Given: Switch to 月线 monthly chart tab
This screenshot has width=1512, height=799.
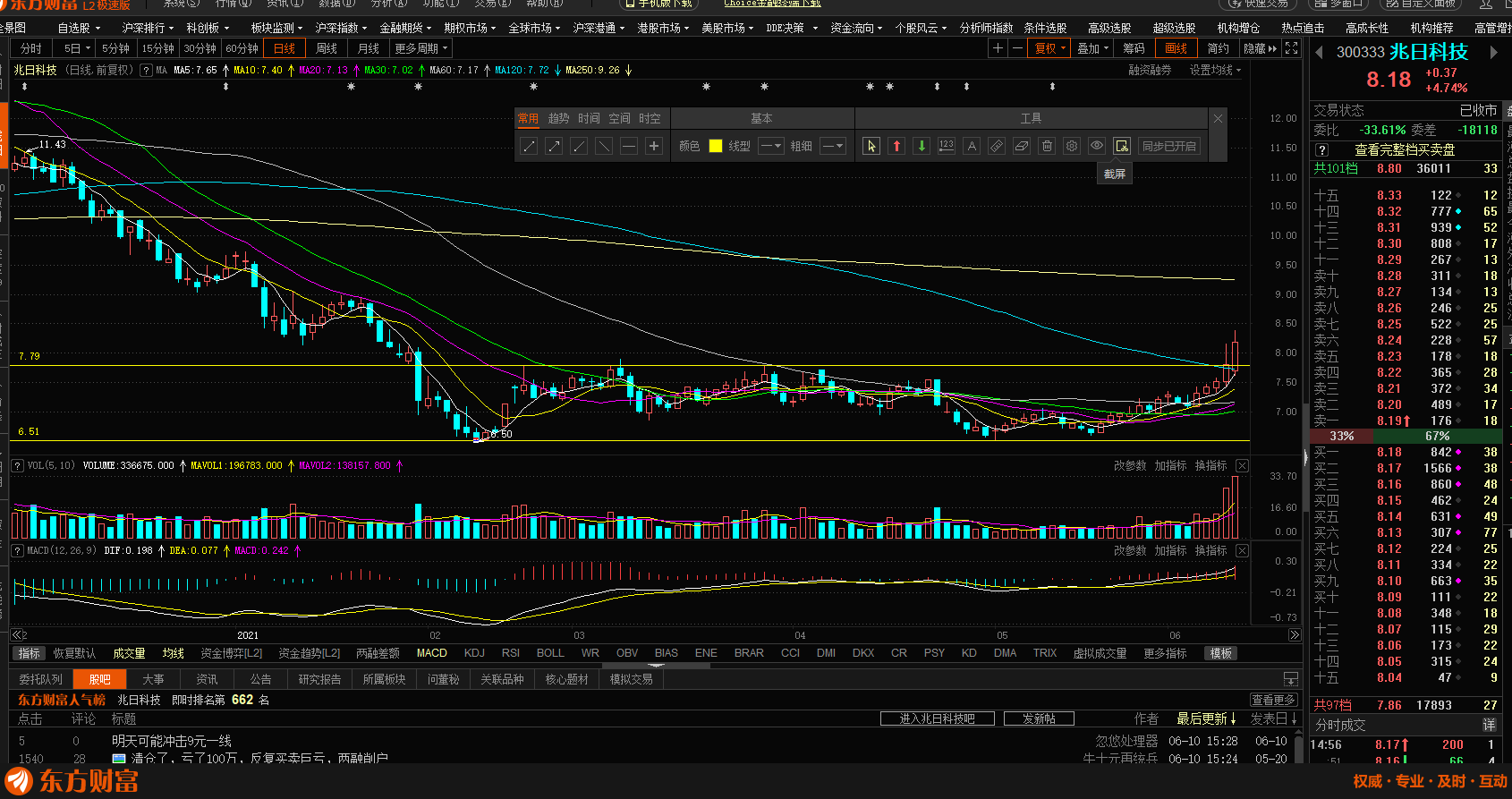Looking at the screenshot, I should [x=369, y=48].
